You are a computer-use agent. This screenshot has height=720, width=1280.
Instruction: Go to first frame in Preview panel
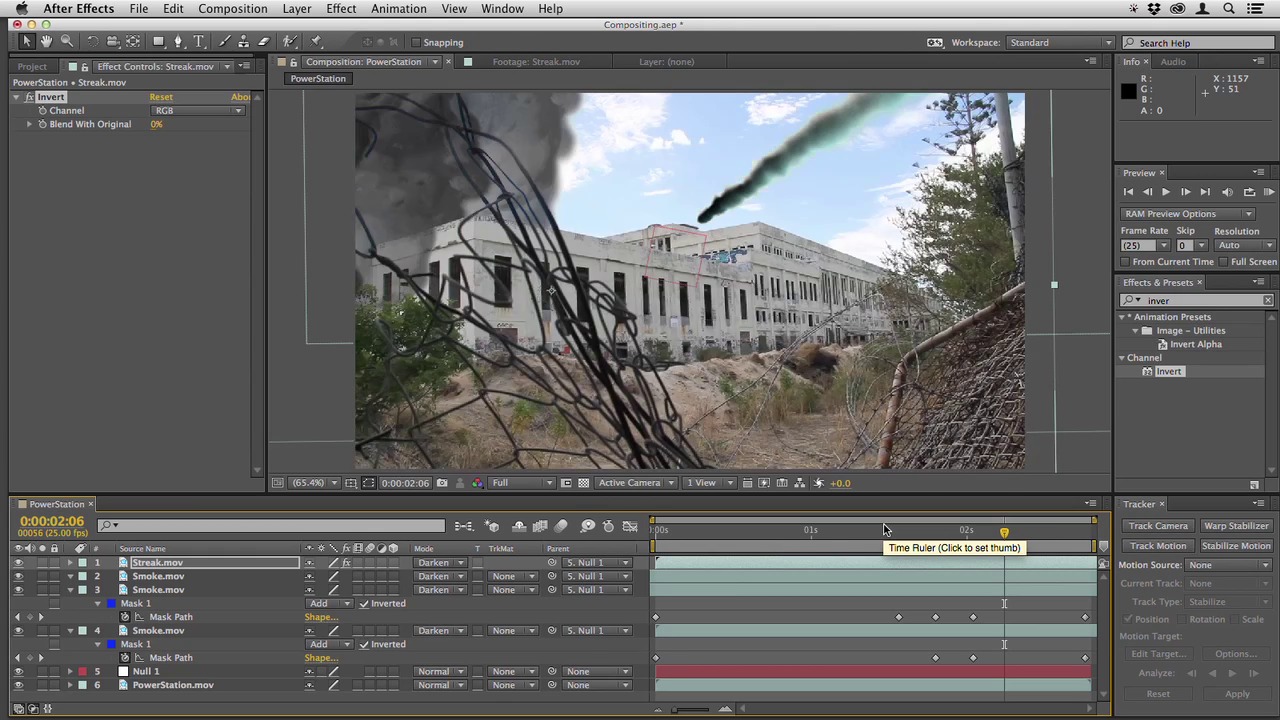[1128, 192]
